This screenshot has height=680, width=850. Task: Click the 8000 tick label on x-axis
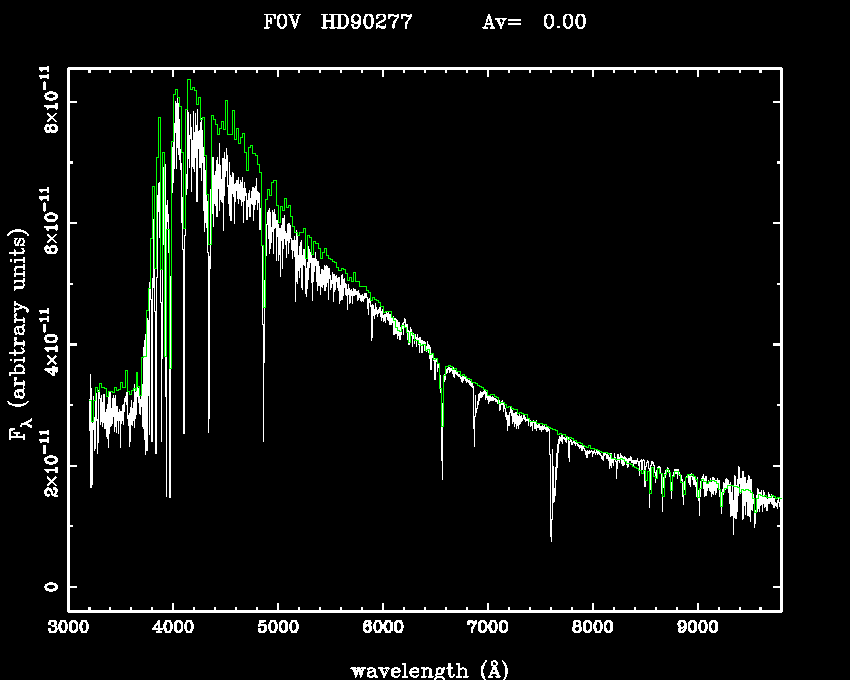pyautogui.click(x=592, y=628)
